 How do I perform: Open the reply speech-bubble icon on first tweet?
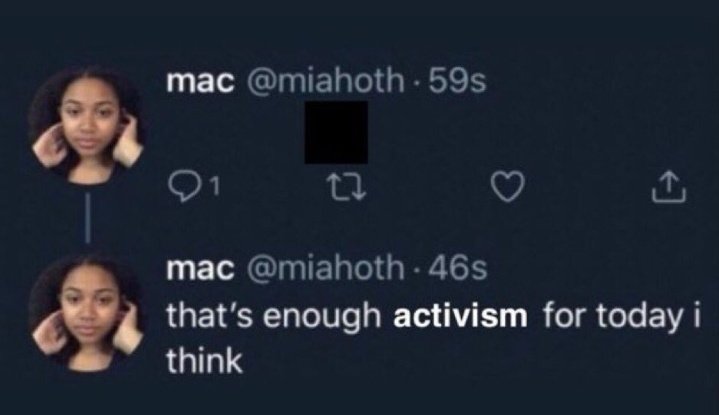(x=183, y=187)
